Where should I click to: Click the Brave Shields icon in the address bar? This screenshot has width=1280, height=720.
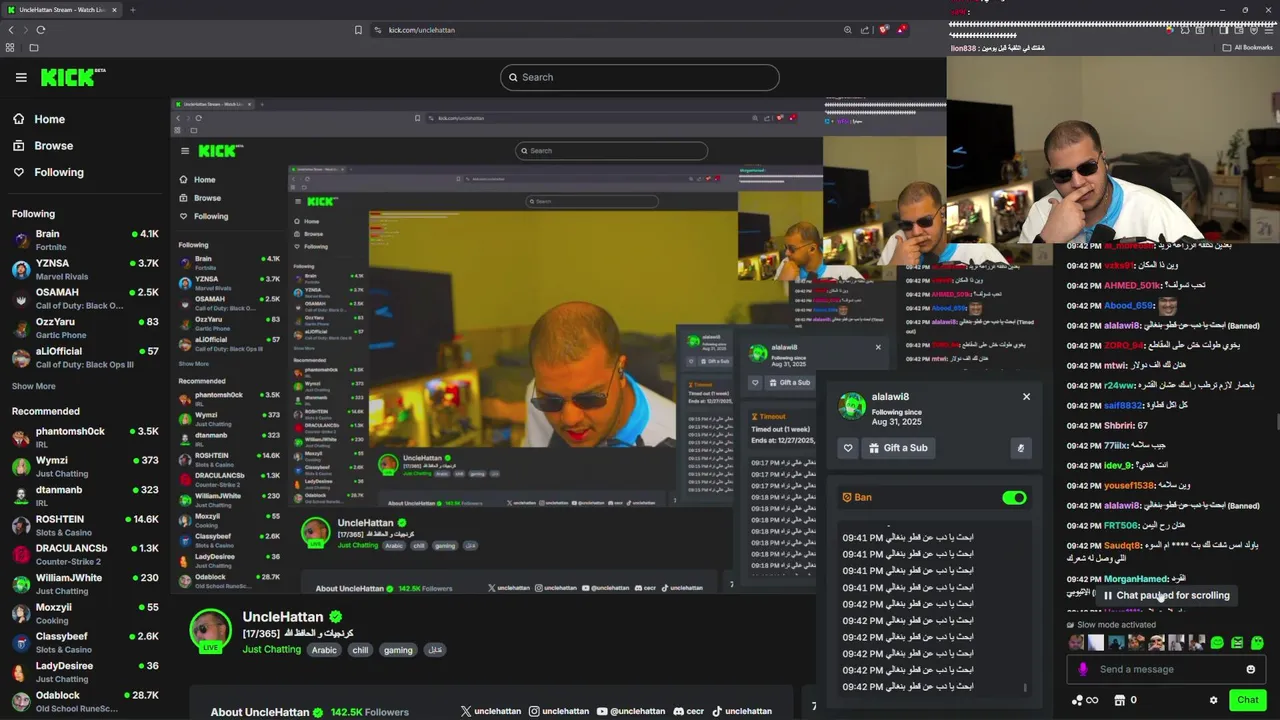pyautogui.click(x=884, y=30)
